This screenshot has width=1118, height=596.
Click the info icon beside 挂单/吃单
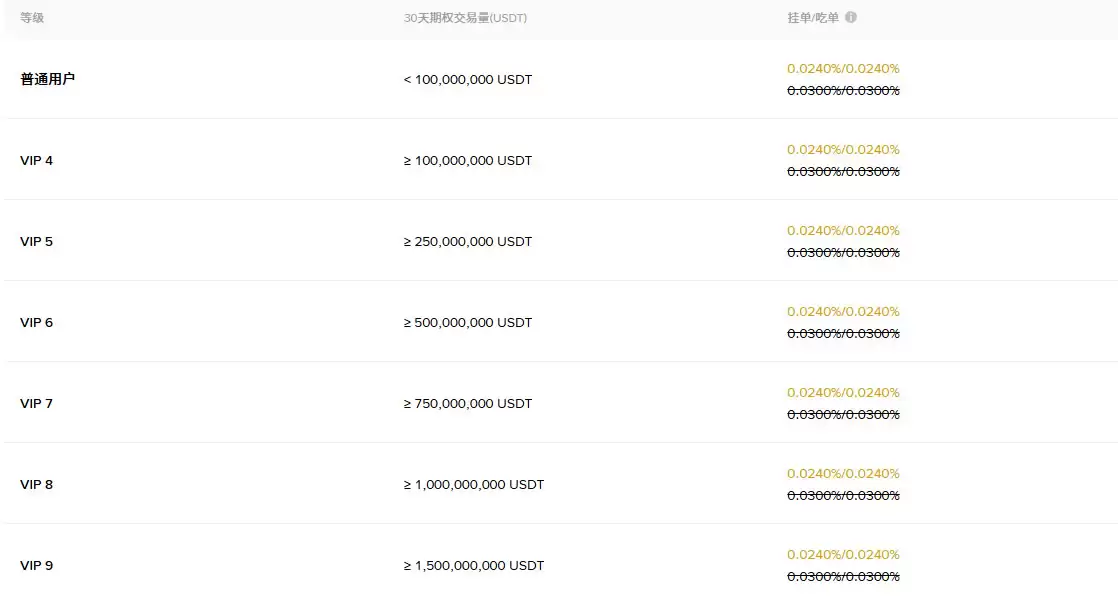click(x=851, y=17)
